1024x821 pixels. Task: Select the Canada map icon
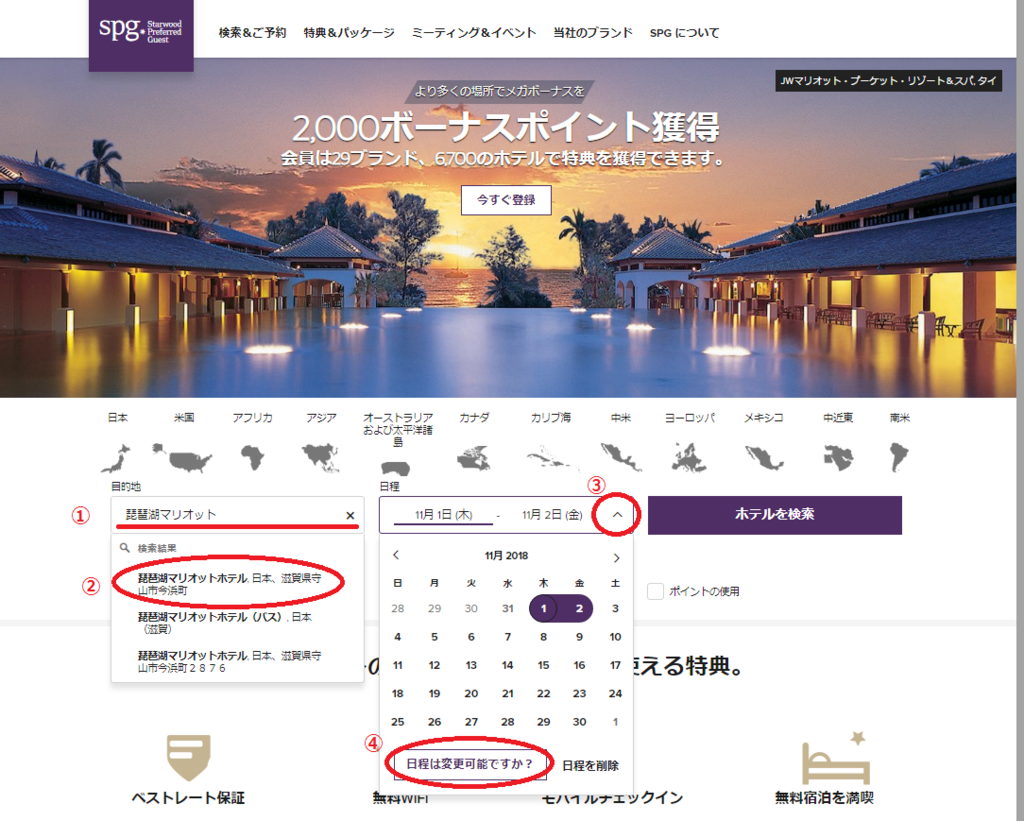pos(474,458)
